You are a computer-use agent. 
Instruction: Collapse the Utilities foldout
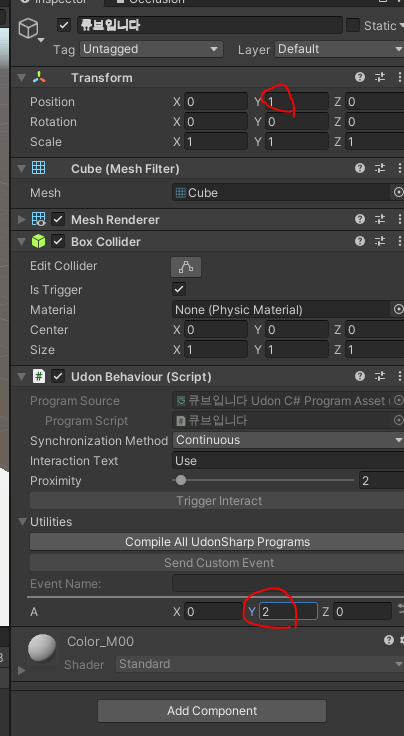click(x=22, y=521)
